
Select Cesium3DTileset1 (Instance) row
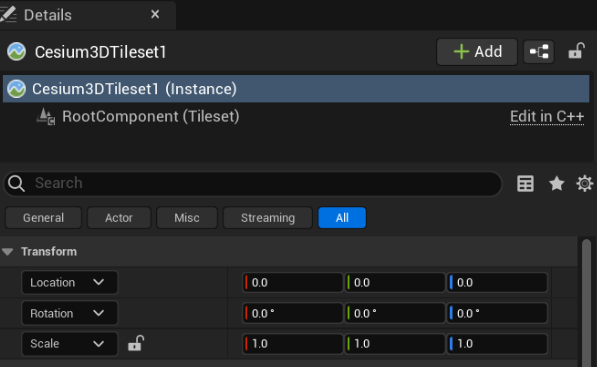click(296, 89)
